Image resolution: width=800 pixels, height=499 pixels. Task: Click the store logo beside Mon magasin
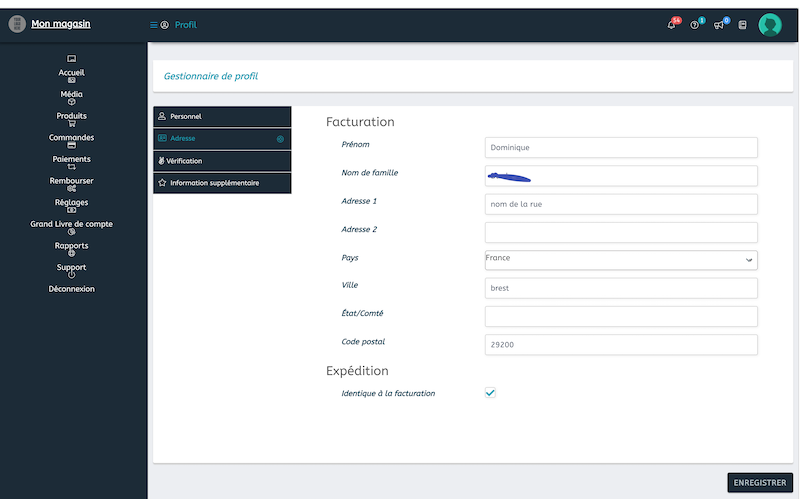click(17, 24)
